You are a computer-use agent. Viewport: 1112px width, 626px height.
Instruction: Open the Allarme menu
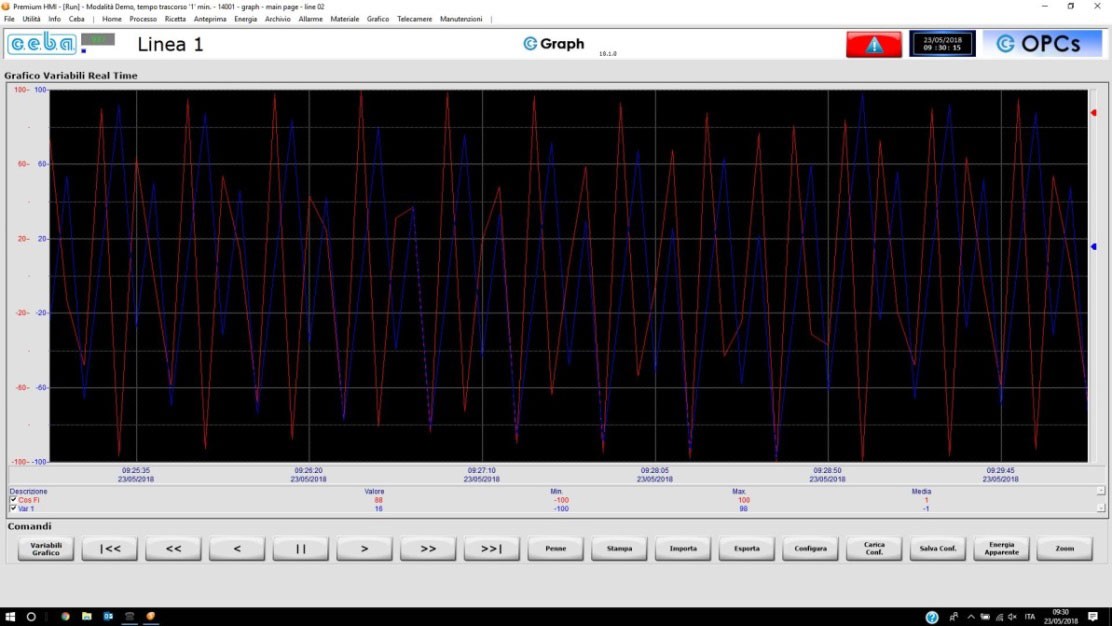311,19
